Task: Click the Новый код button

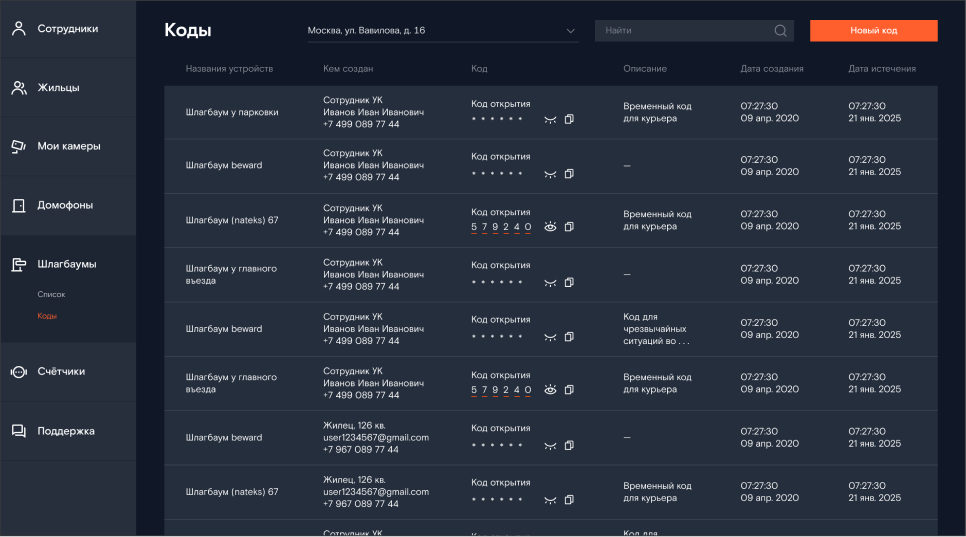Action: pyautogui.click(x=874, y=31)
